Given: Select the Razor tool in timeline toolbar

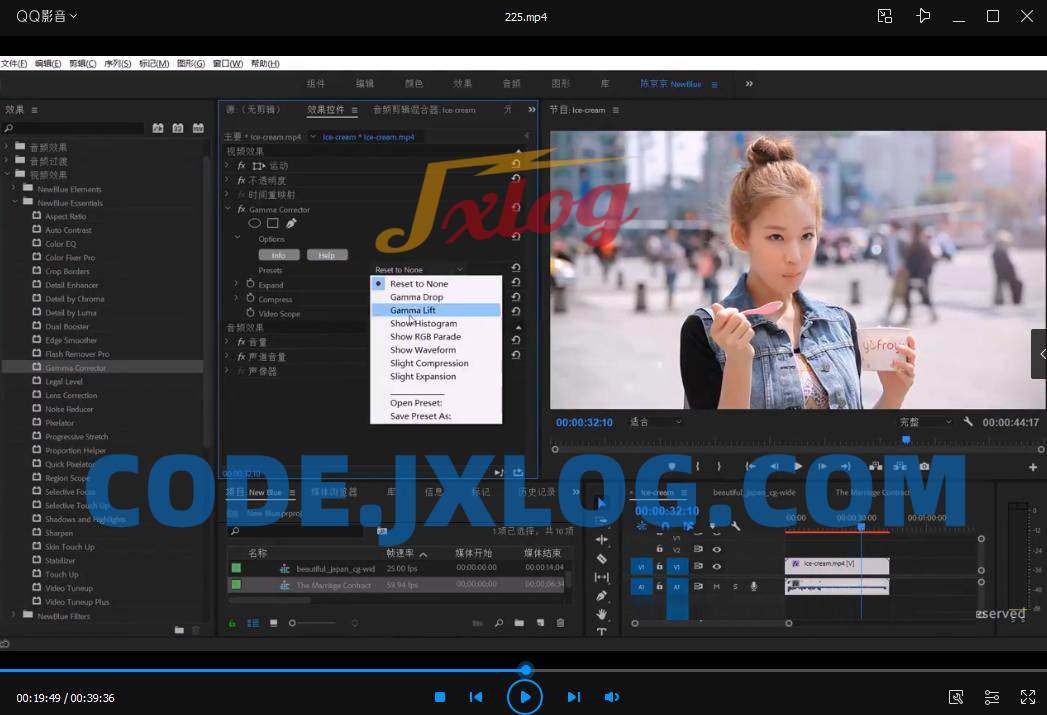Looking at the screenshot, I should [601, 559].
